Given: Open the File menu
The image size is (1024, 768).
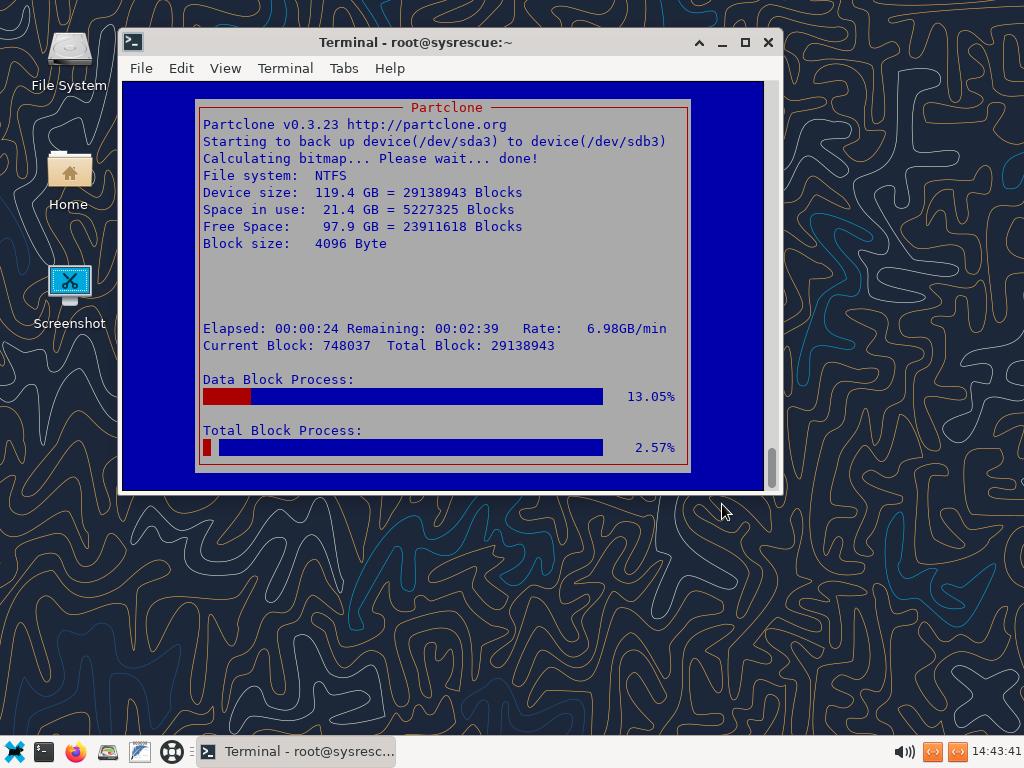Looking at the screenshot, I should tap(141, 68).
